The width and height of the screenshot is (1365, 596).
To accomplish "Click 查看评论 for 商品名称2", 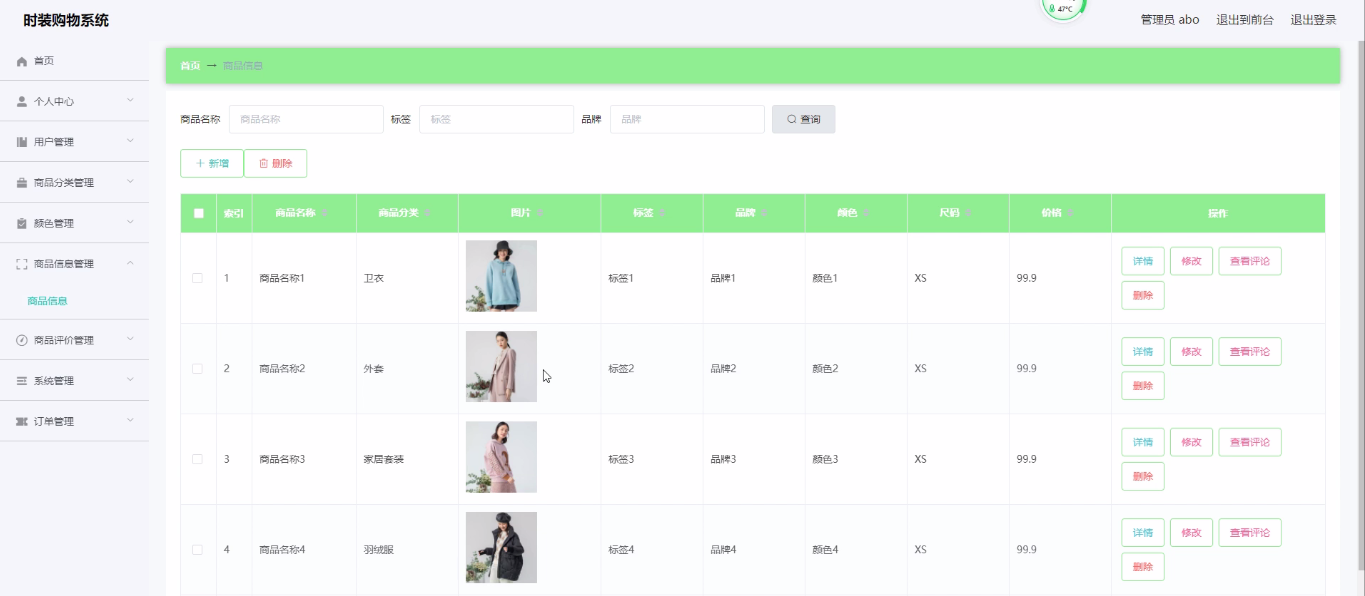I will (1249, 352).
